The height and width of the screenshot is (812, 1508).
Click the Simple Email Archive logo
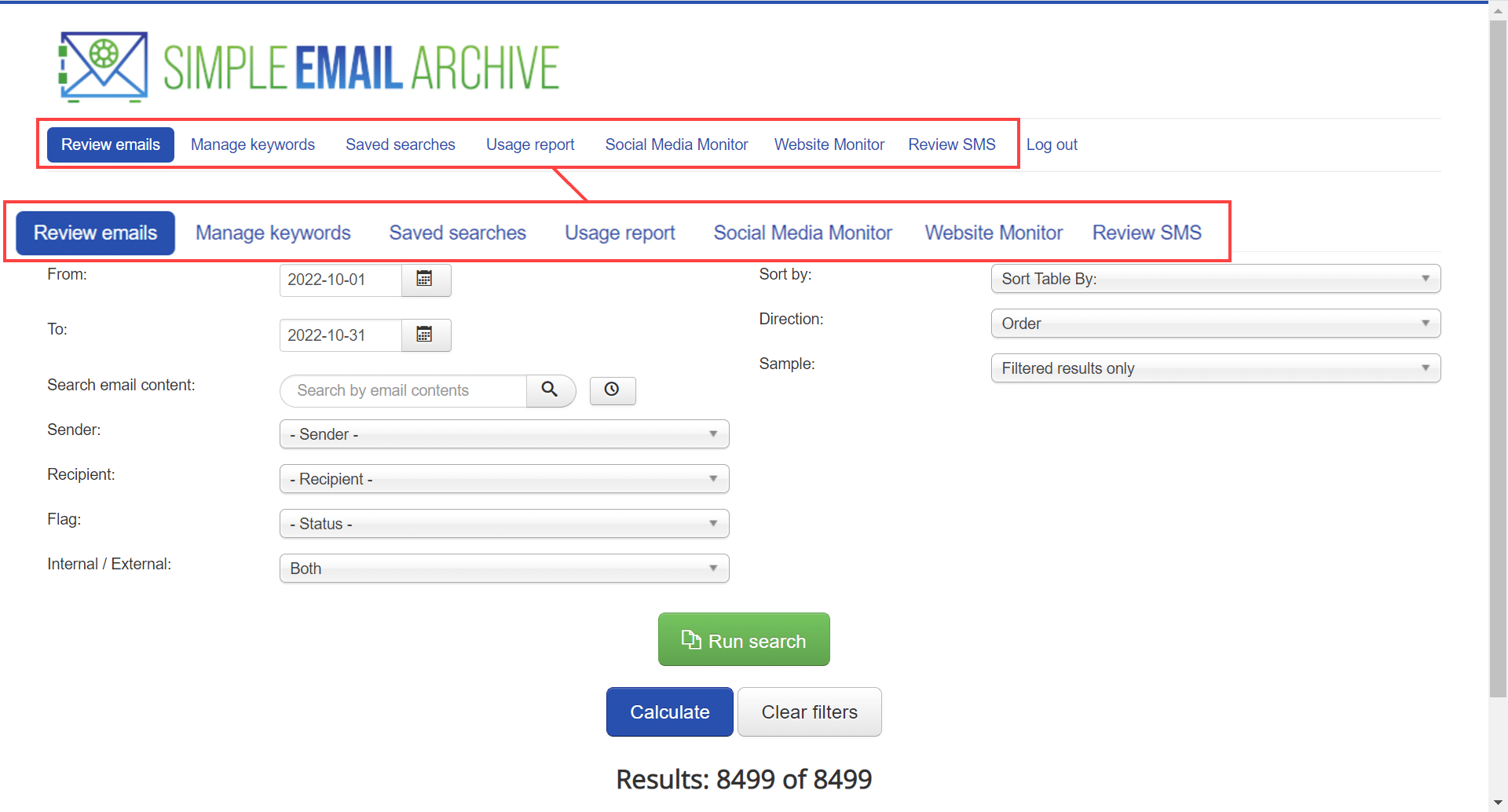point(309,68)
